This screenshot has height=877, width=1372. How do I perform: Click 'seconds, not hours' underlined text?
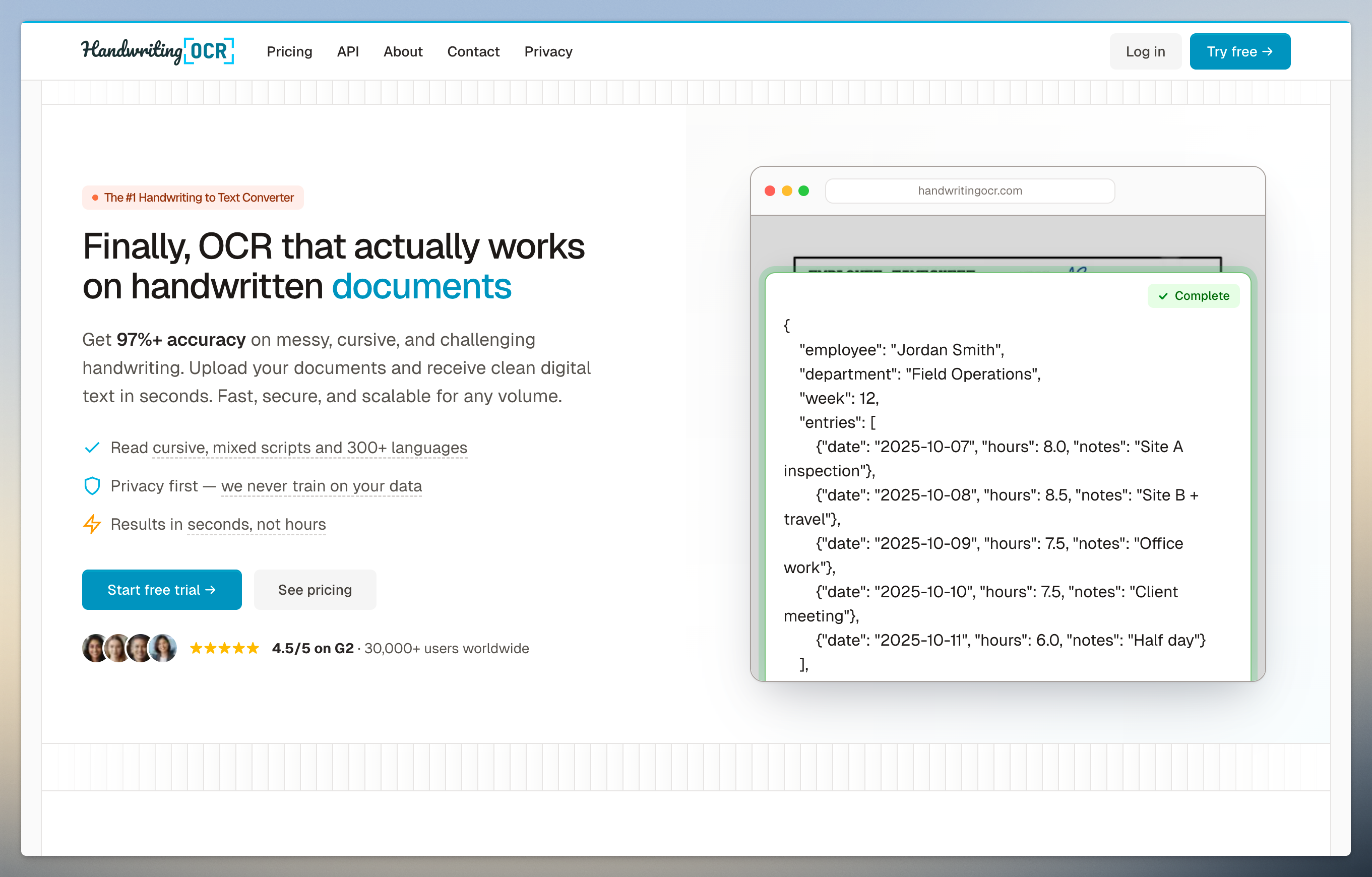coord(257,524)
